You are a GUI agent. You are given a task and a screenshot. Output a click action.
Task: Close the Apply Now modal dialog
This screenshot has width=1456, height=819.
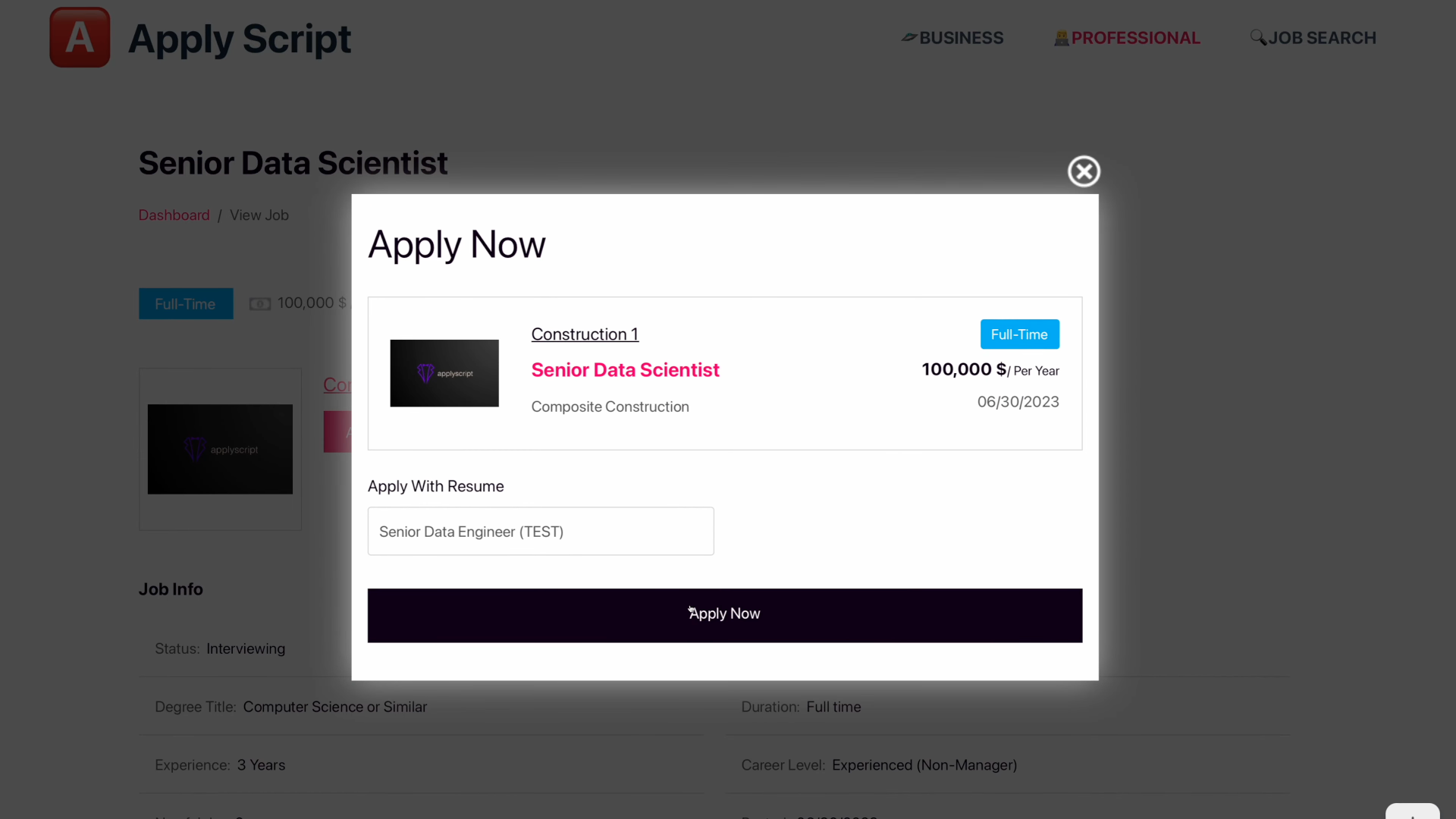tap(1084, 171)
